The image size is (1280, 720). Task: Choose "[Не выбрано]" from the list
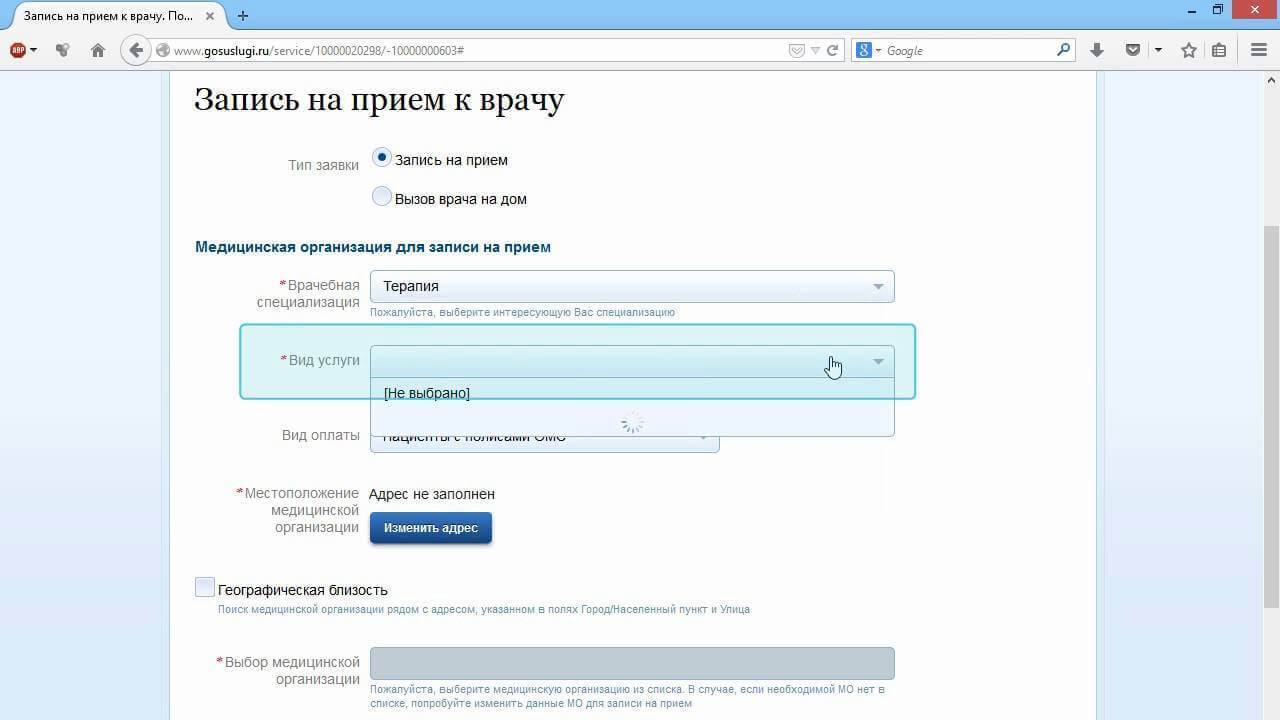[x=427, y=393]
